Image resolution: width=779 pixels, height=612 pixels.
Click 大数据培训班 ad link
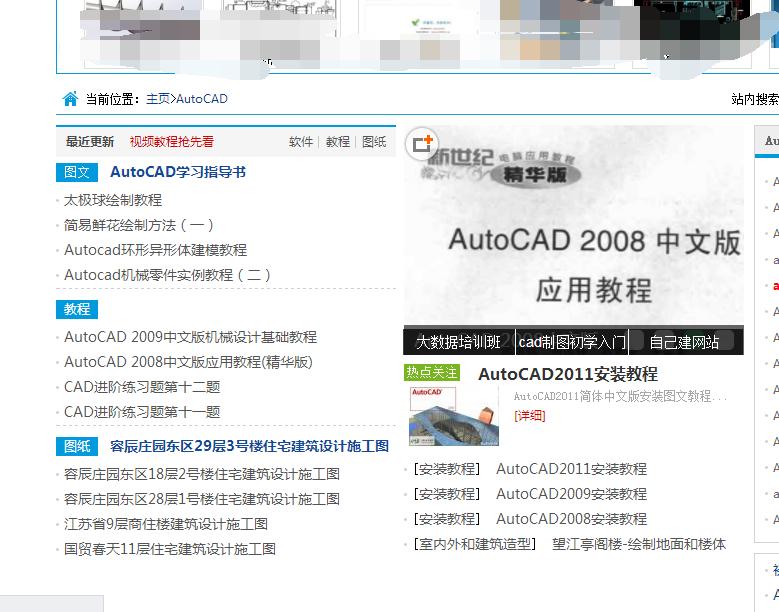pyautogui.click(x=459, y=342)
